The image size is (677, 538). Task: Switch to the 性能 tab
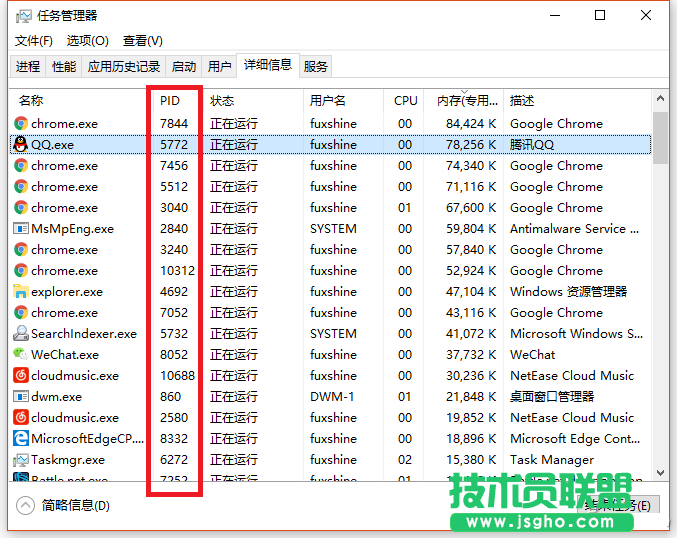click(x=64, y=66)
